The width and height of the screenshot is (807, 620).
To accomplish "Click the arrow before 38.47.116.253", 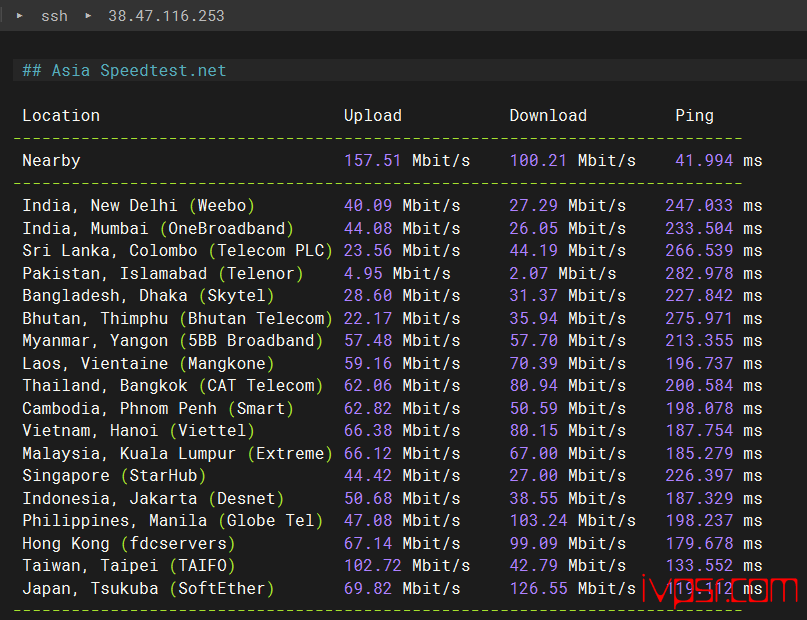I will pos(88,16).
